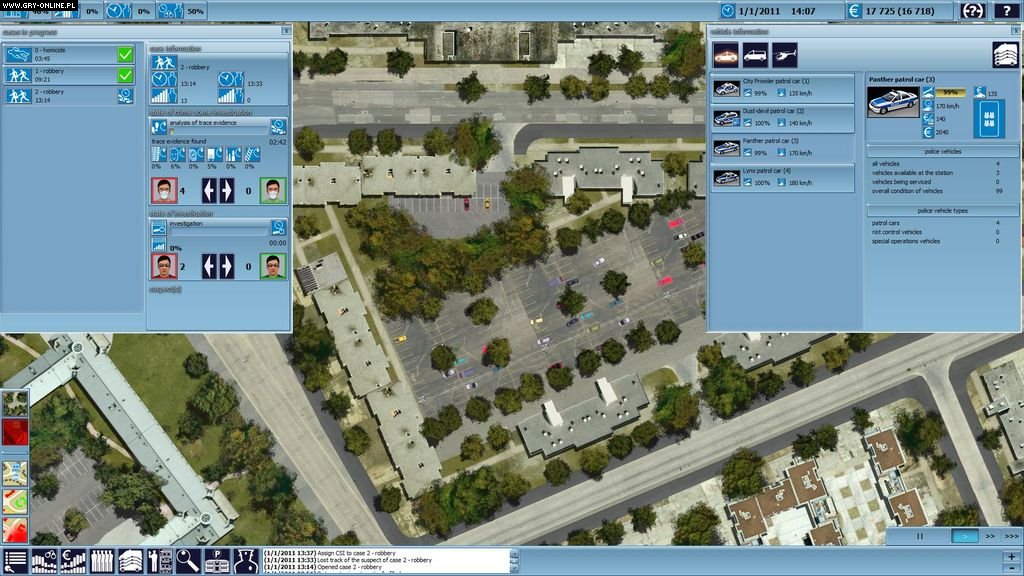The height and width of the screenshot is (576, 1024).
Task: Open the van vehicle category
Action: [755, 54]
